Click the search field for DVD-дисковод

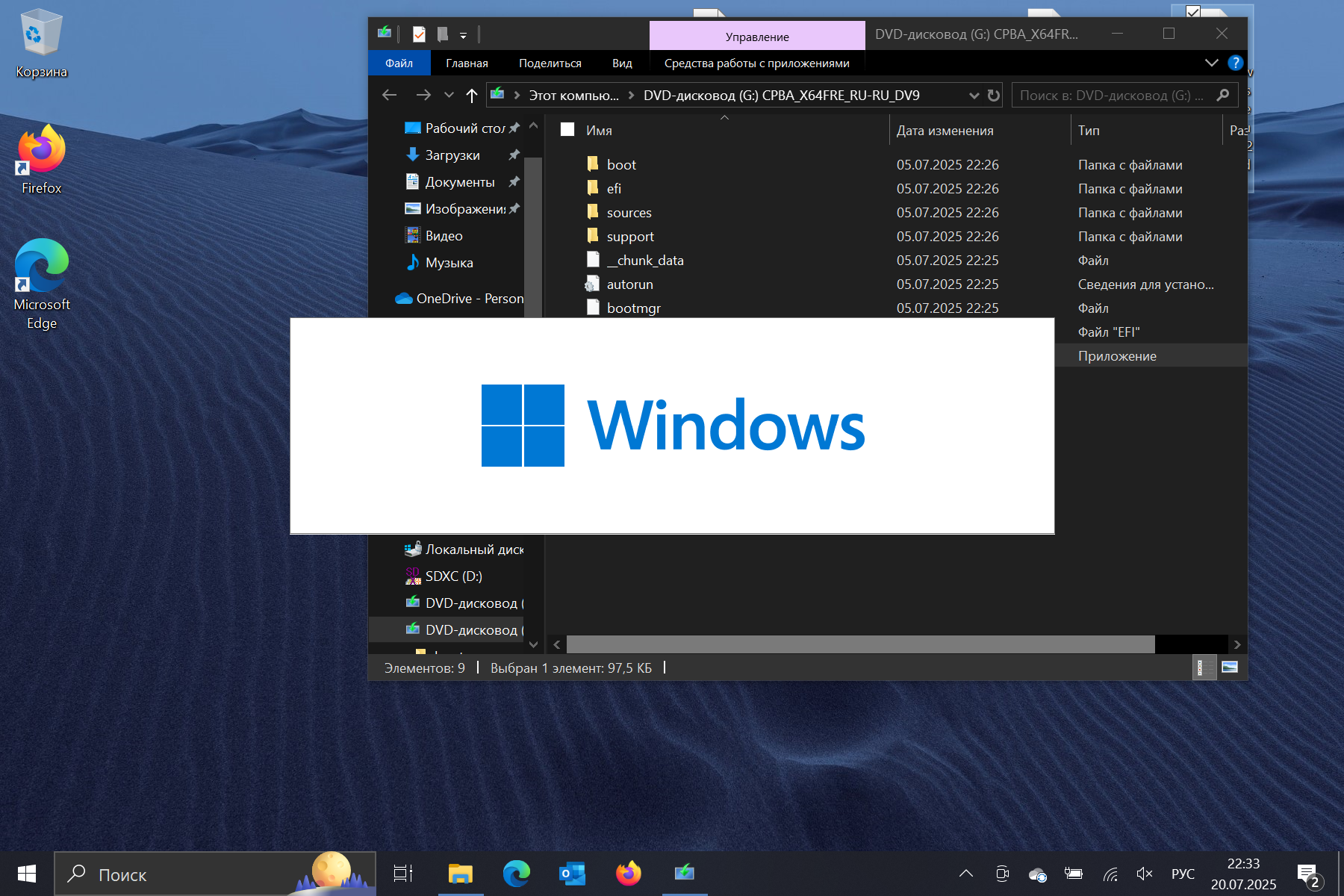tap(1113, 95)
